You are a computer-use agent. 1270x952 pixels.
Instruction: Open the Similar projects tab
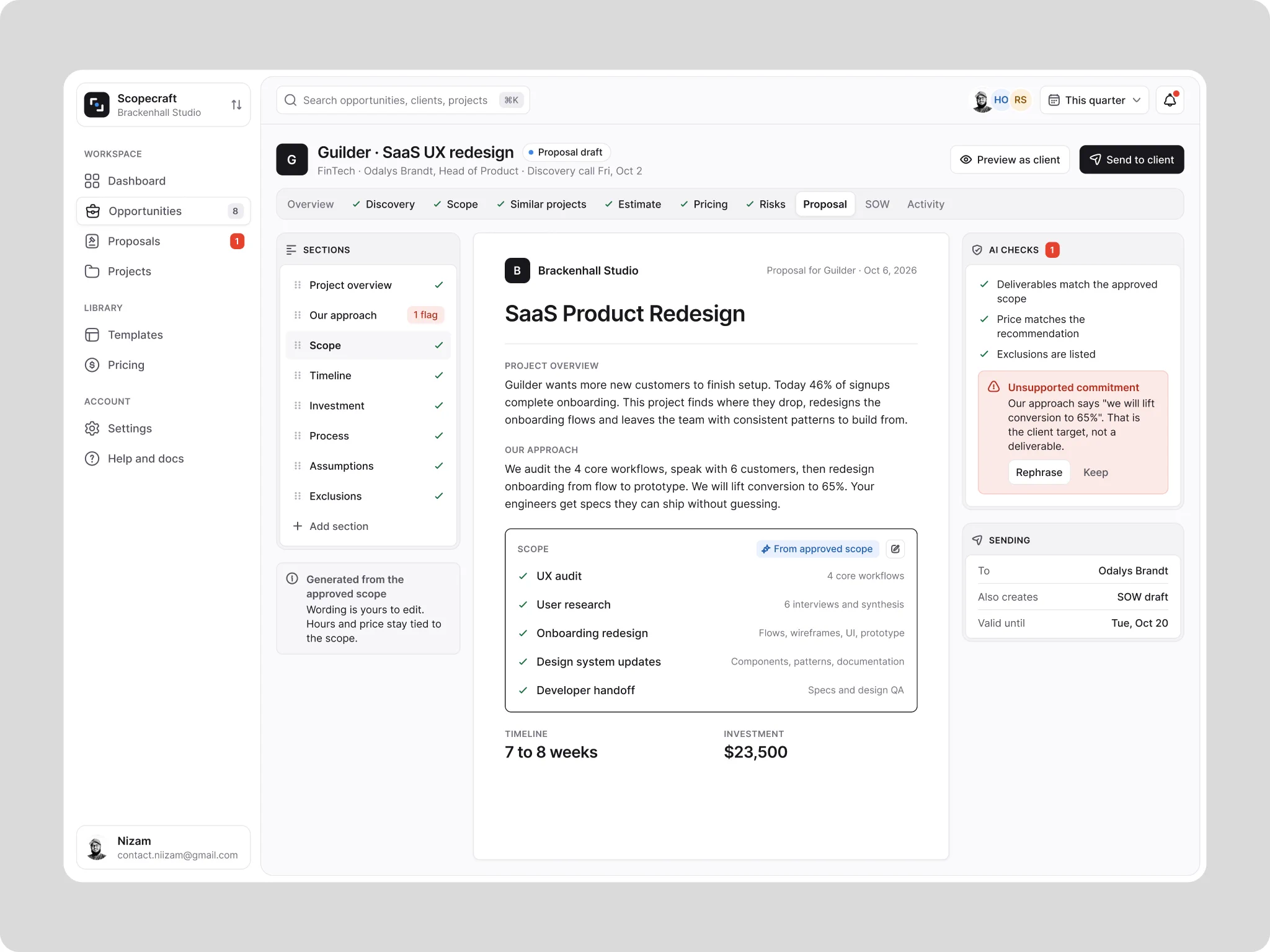click(542, 205)
